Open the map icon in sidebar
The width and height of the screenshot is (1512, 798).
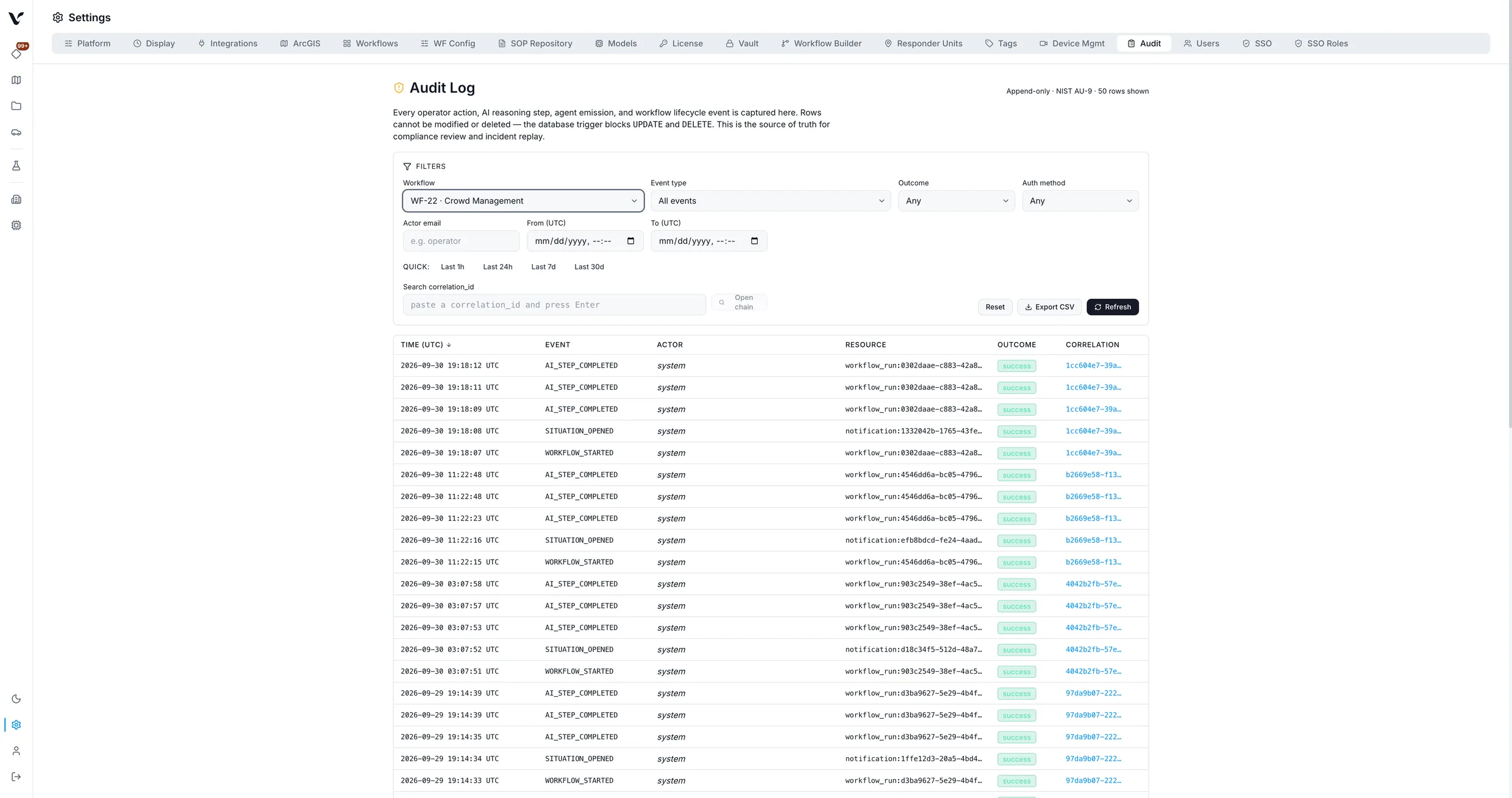[x=16, y=80]
